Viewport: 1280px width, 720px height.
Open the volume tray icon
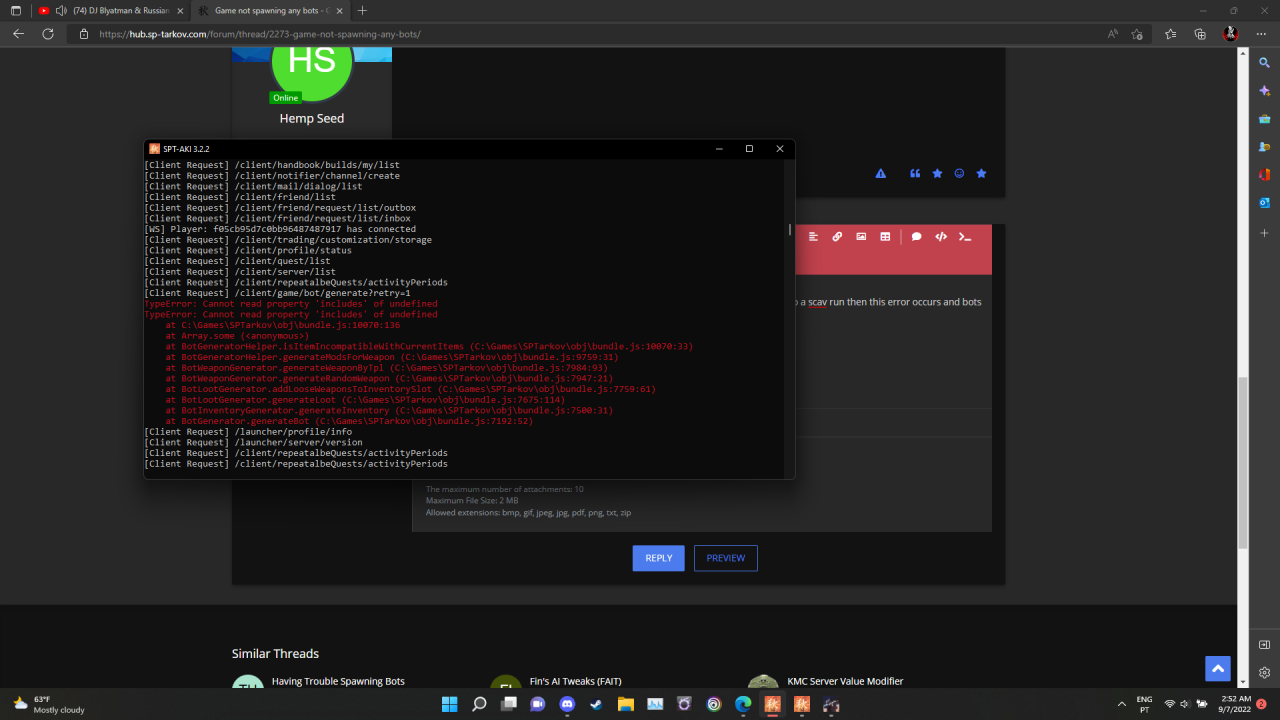click(1186, 704)
